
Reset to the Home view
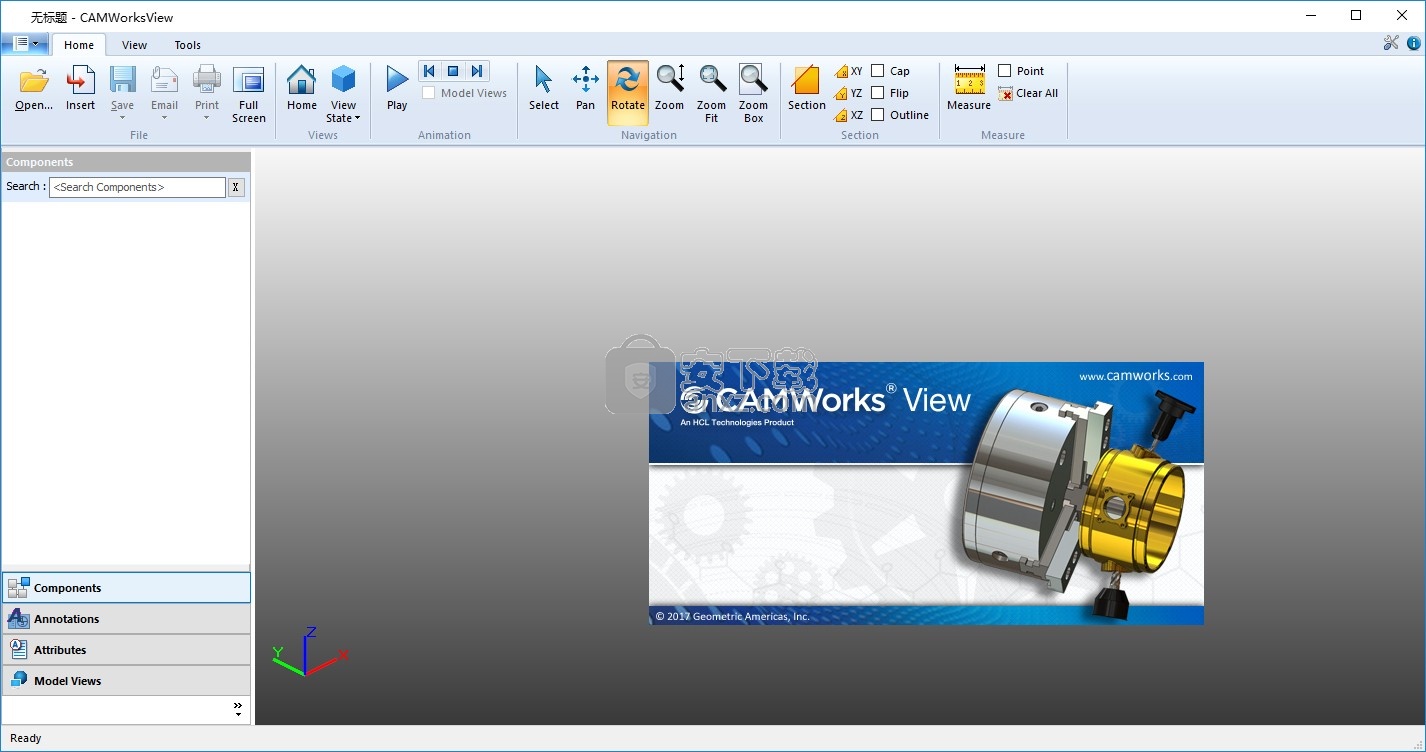tap(301, 88)
